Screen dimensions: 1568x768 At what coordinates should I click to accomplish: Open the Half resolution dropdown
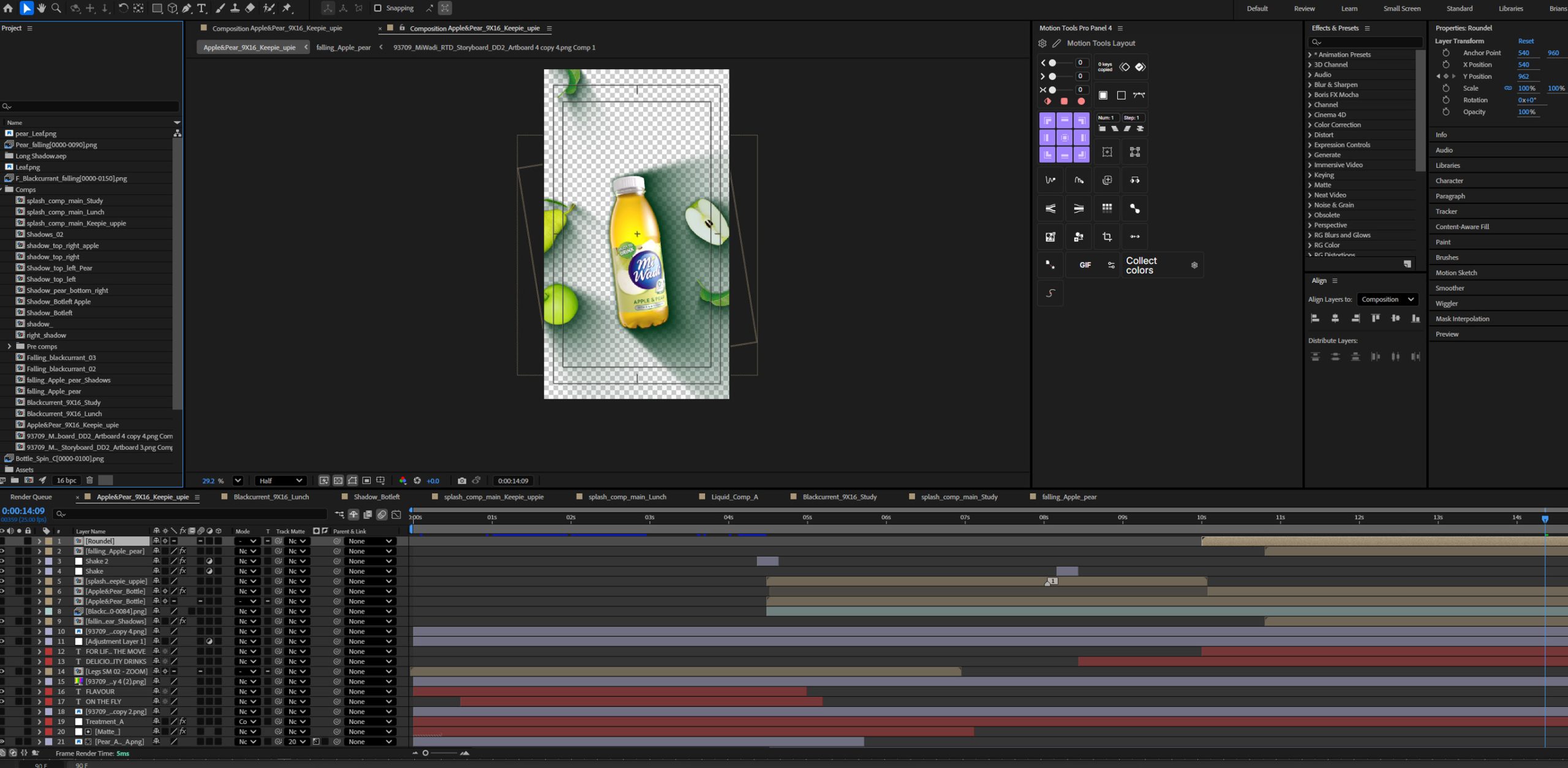pyautogui.click(x=281, y=481)
